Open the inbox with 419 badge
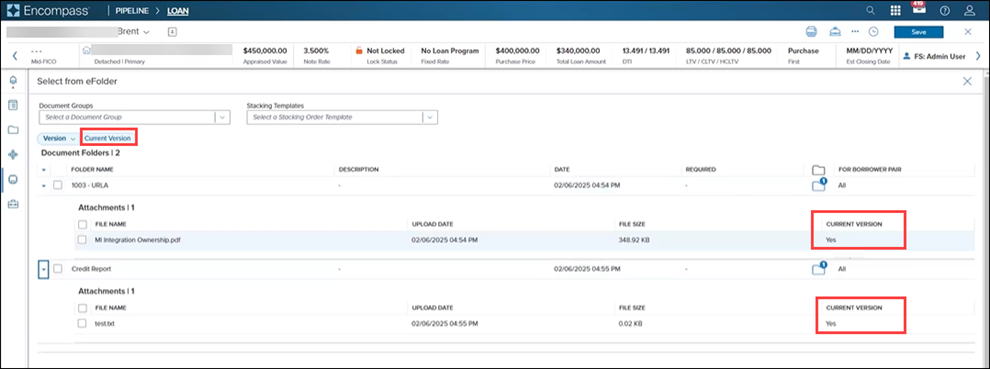This screenshot has height=369, width=990. pos(919,9)
